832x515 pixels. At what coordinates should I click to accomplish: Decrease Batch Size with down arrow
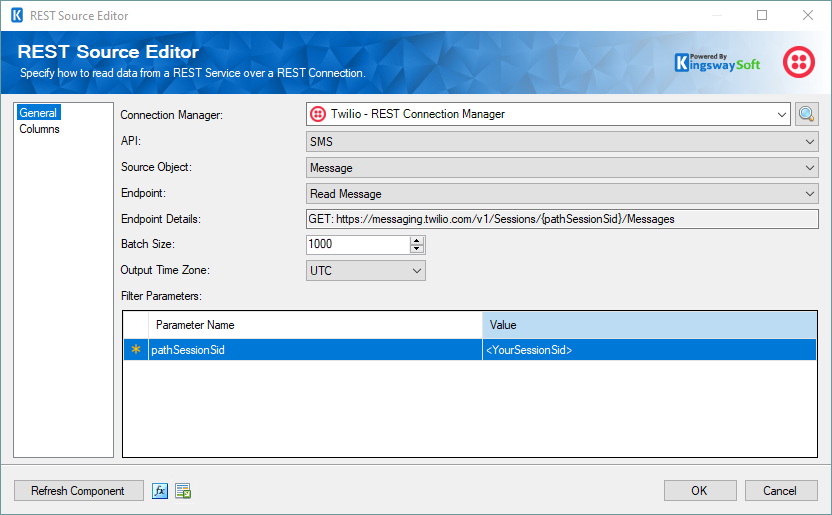[x=417, y=249]
